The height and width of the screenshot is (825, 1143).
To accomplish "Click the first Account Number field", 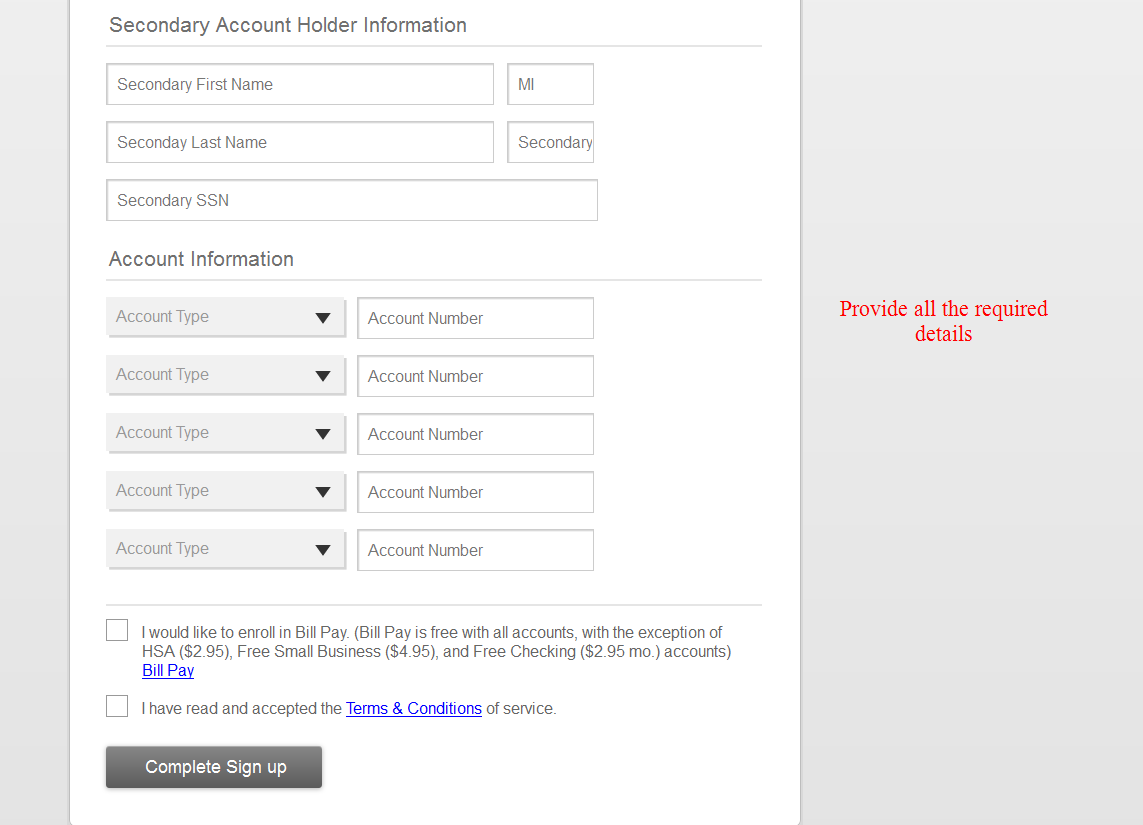I will (x=475, y=318).
